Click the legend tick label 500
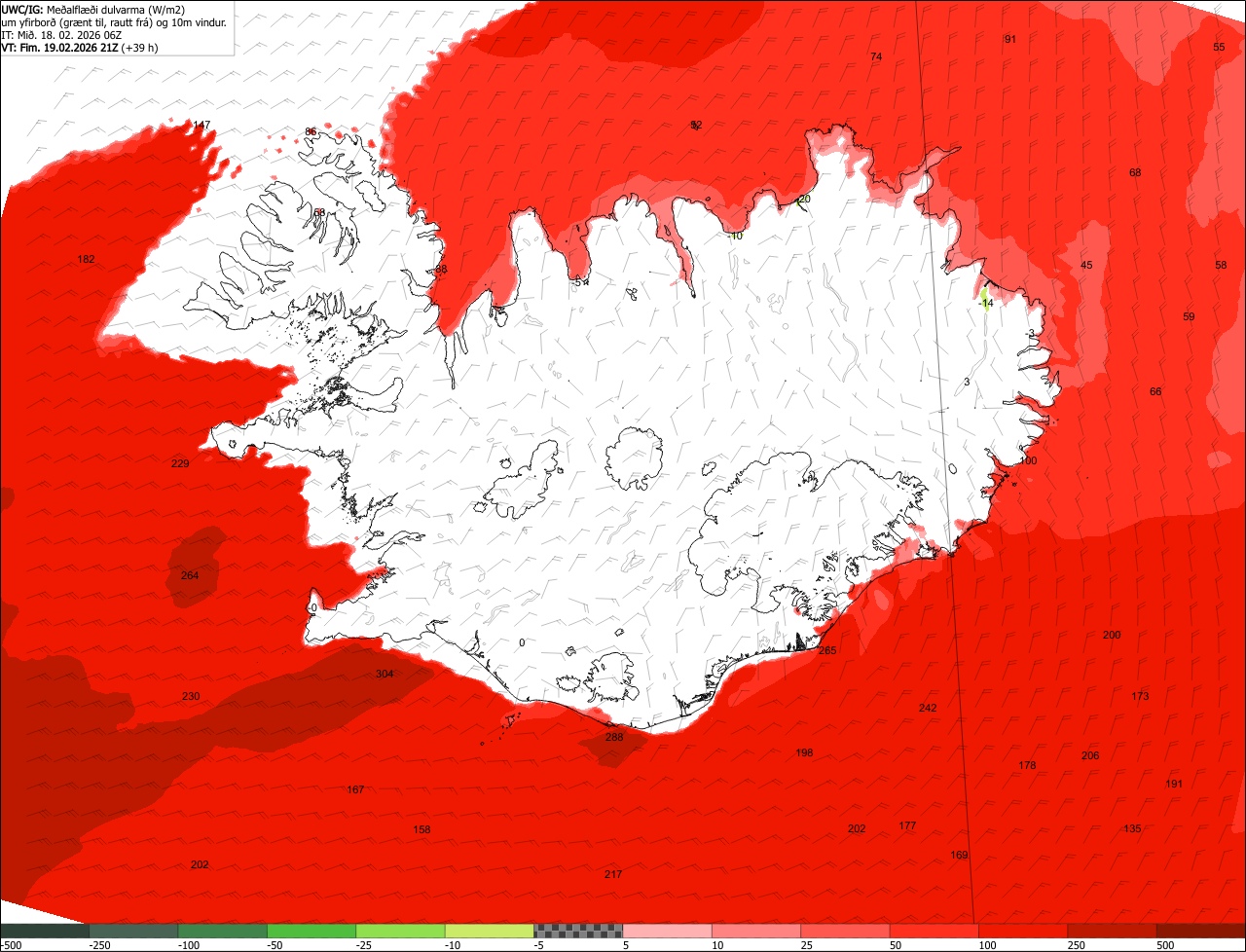Viewport: 1246px width, 952px height. pos(1165,945)
